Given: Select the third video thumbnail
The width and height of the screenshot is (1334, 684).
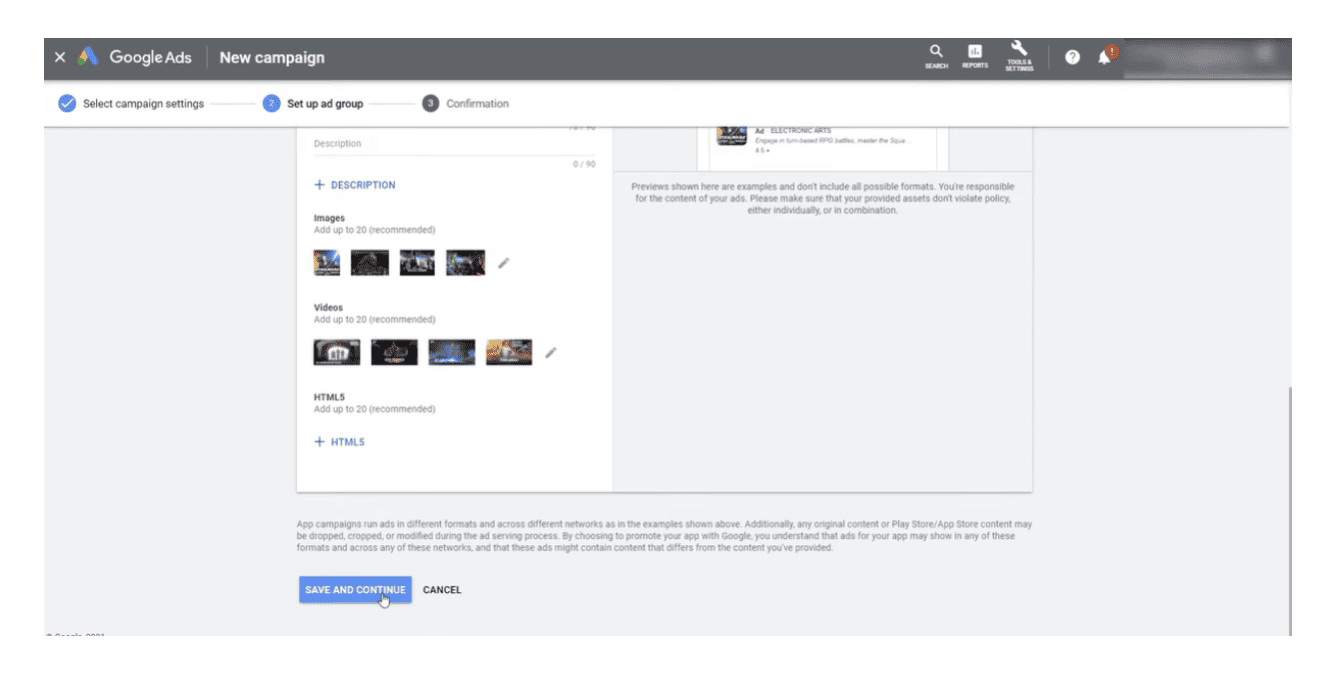Looking at the screenshot, I should pyautogui.click(x=452, y=352).
